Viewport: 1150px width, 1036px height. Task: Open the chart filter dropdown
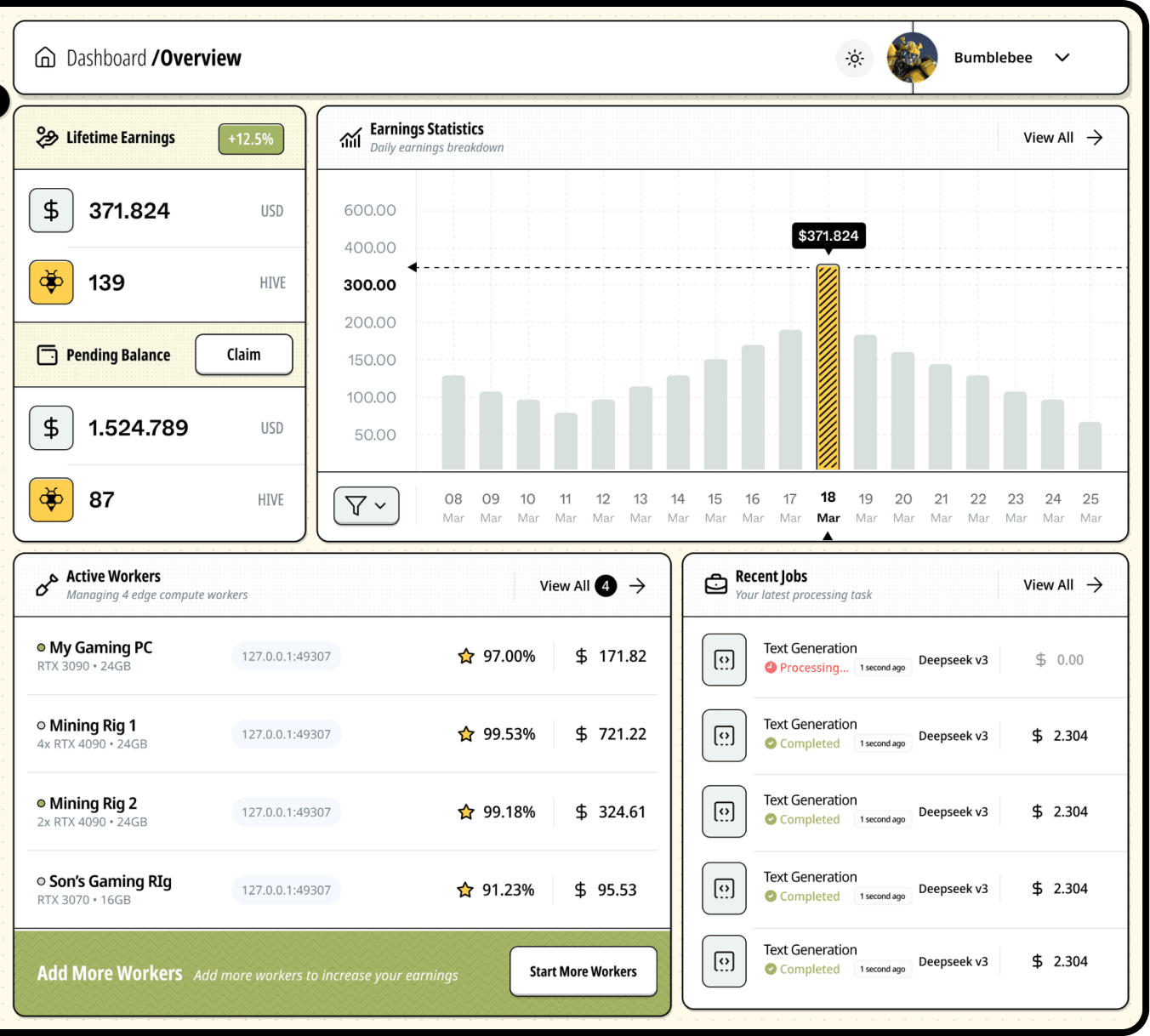pos(366,506)
